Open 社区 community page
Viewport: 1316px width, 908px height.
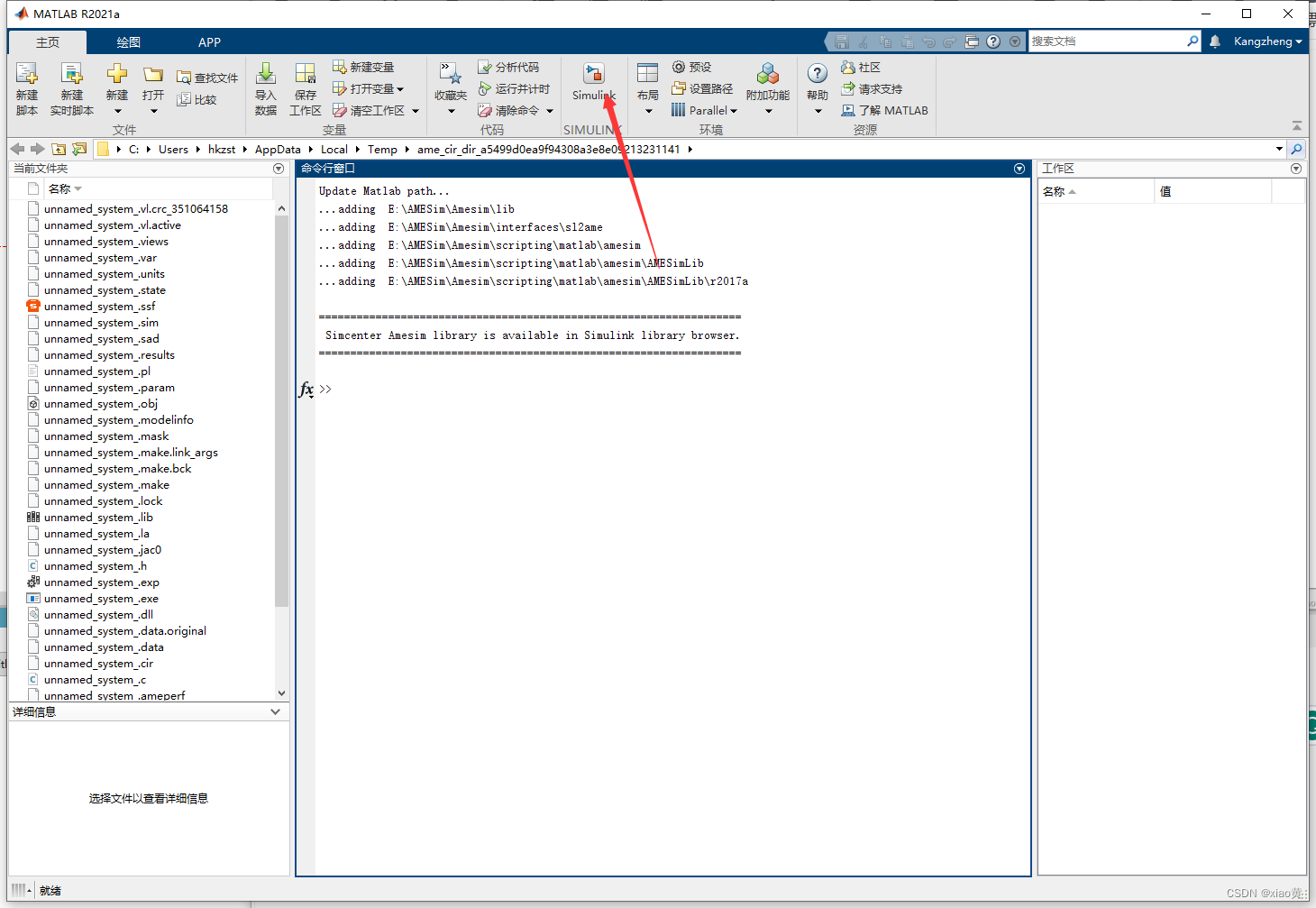coord(861,67)
